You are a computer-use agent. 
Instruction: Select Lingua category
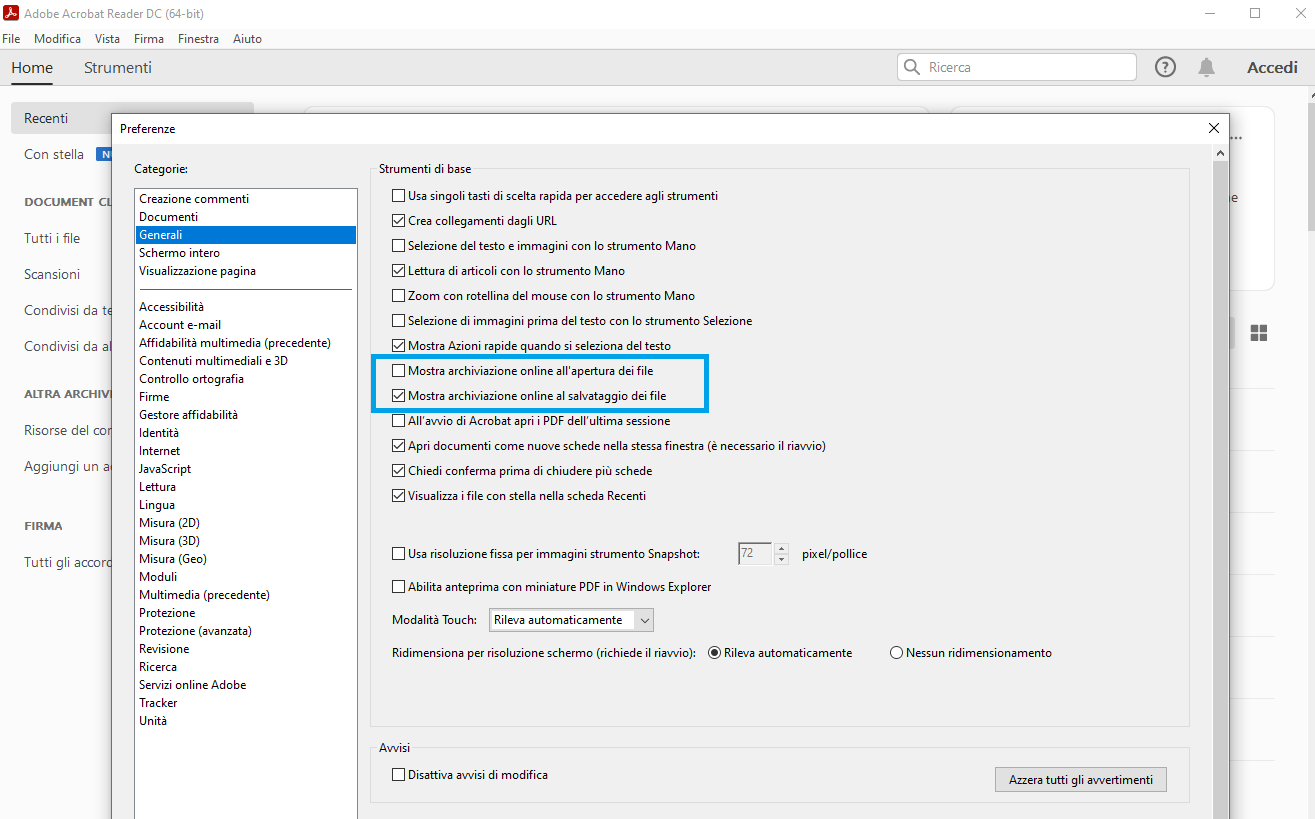pos(246,505)
